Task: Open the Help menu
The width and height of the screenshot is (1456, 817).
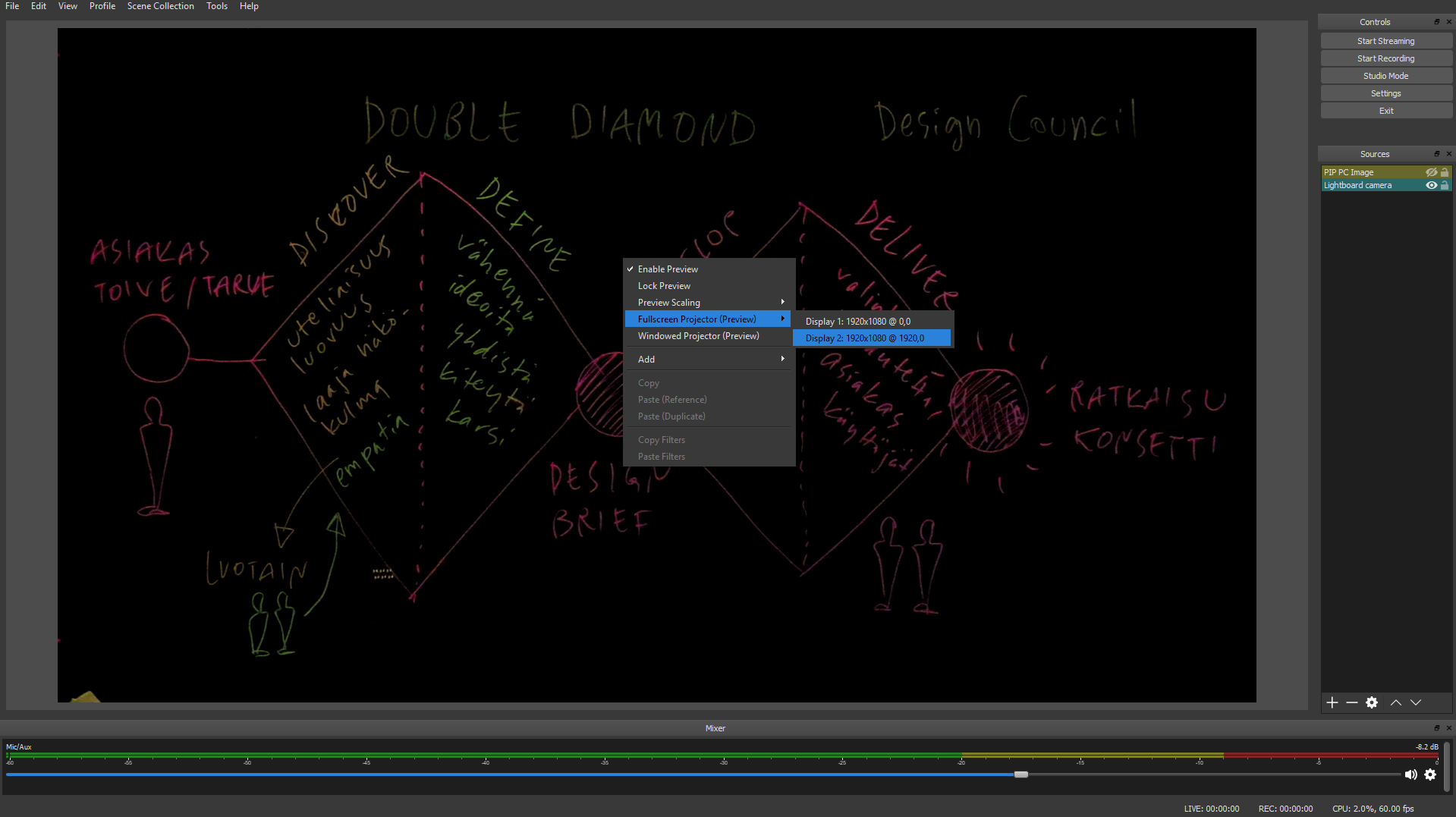Action: (x=249, y=6)
